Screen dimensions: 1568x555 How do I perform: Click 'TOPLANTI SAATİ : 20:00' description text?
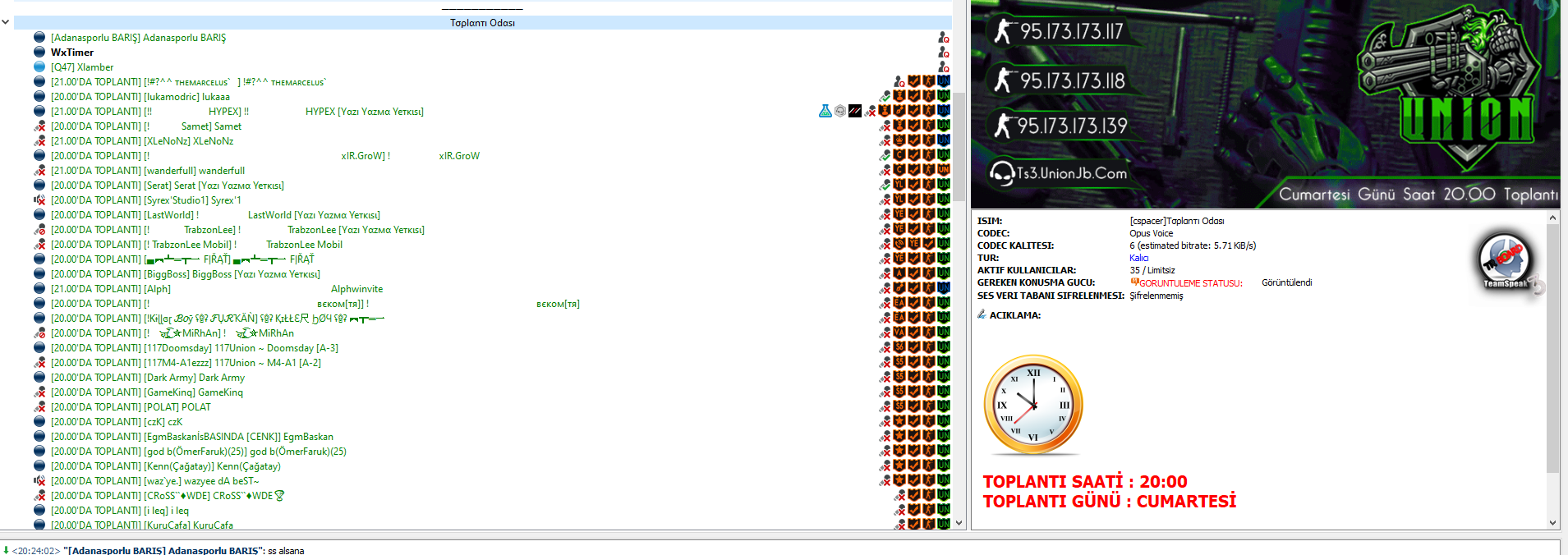(x=1085, y=482)
